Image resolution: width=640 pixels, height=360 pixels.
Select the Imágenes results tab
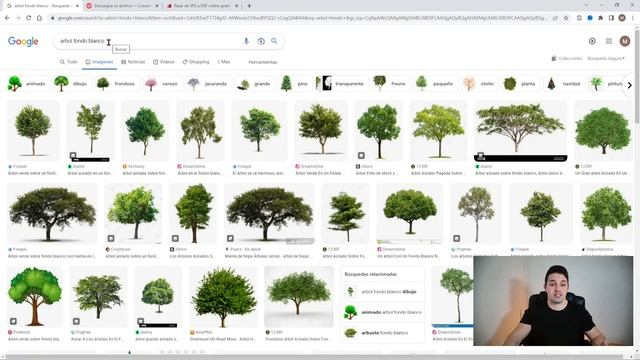pyautogui.click(x=99, y=62)
